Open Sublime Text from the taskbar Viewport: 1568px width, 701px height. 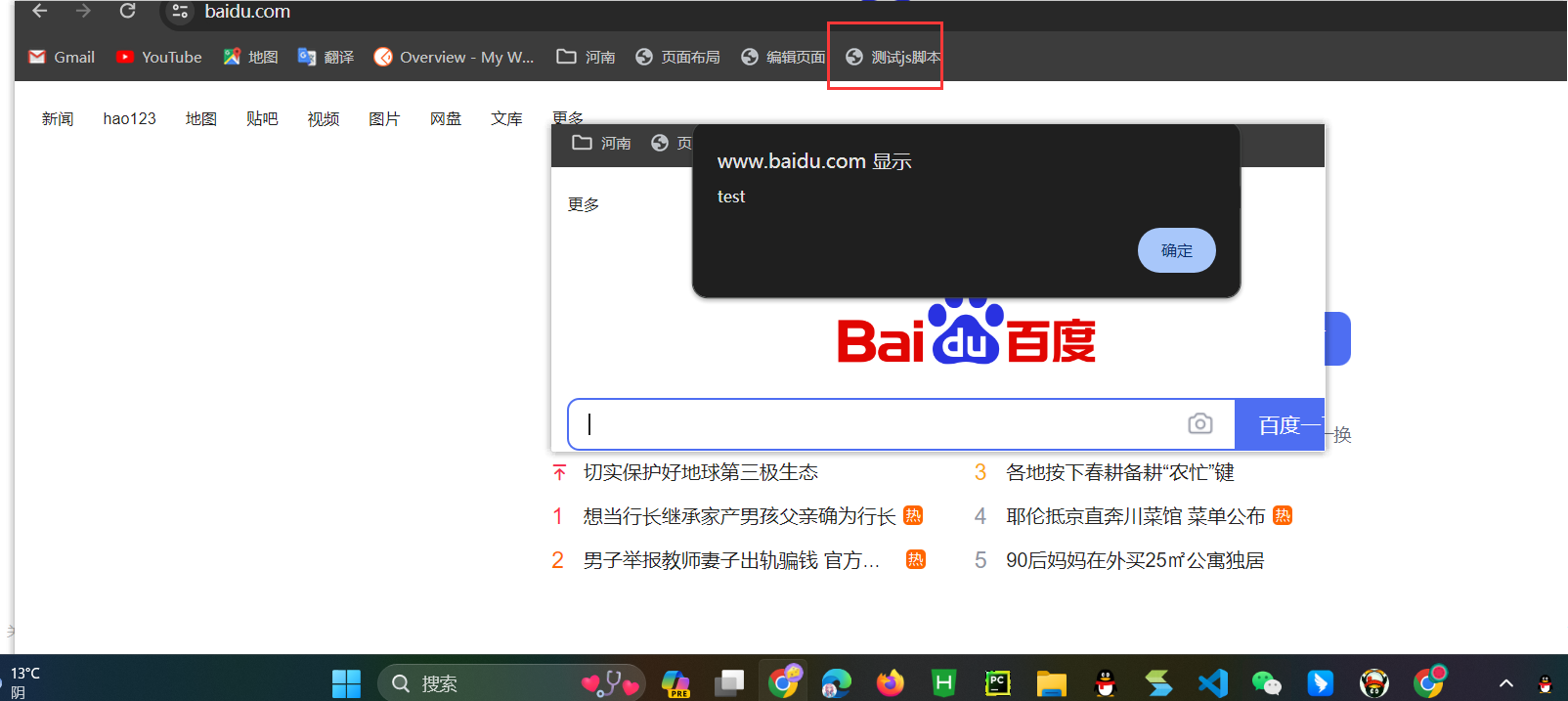pyautogui.click(x=1159, y=683)
